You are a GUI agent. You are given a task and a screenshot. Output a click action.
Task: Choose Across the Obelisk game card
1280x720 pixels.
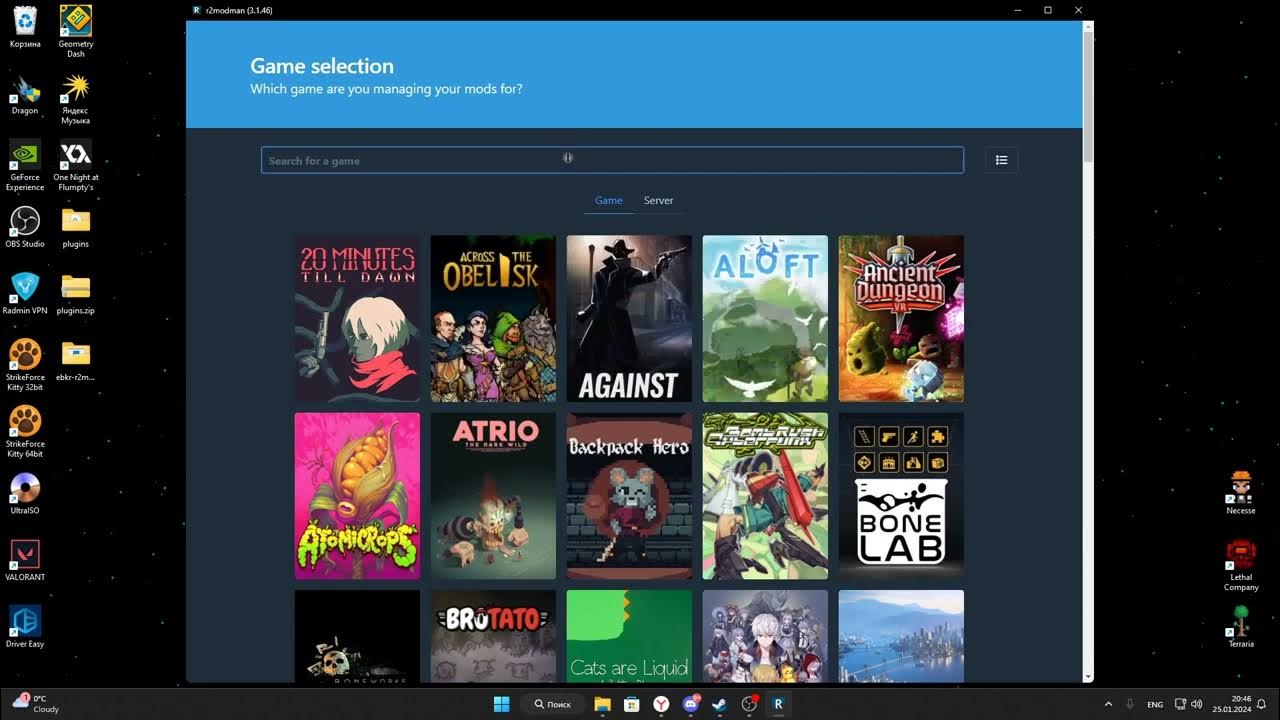[493, 318]
